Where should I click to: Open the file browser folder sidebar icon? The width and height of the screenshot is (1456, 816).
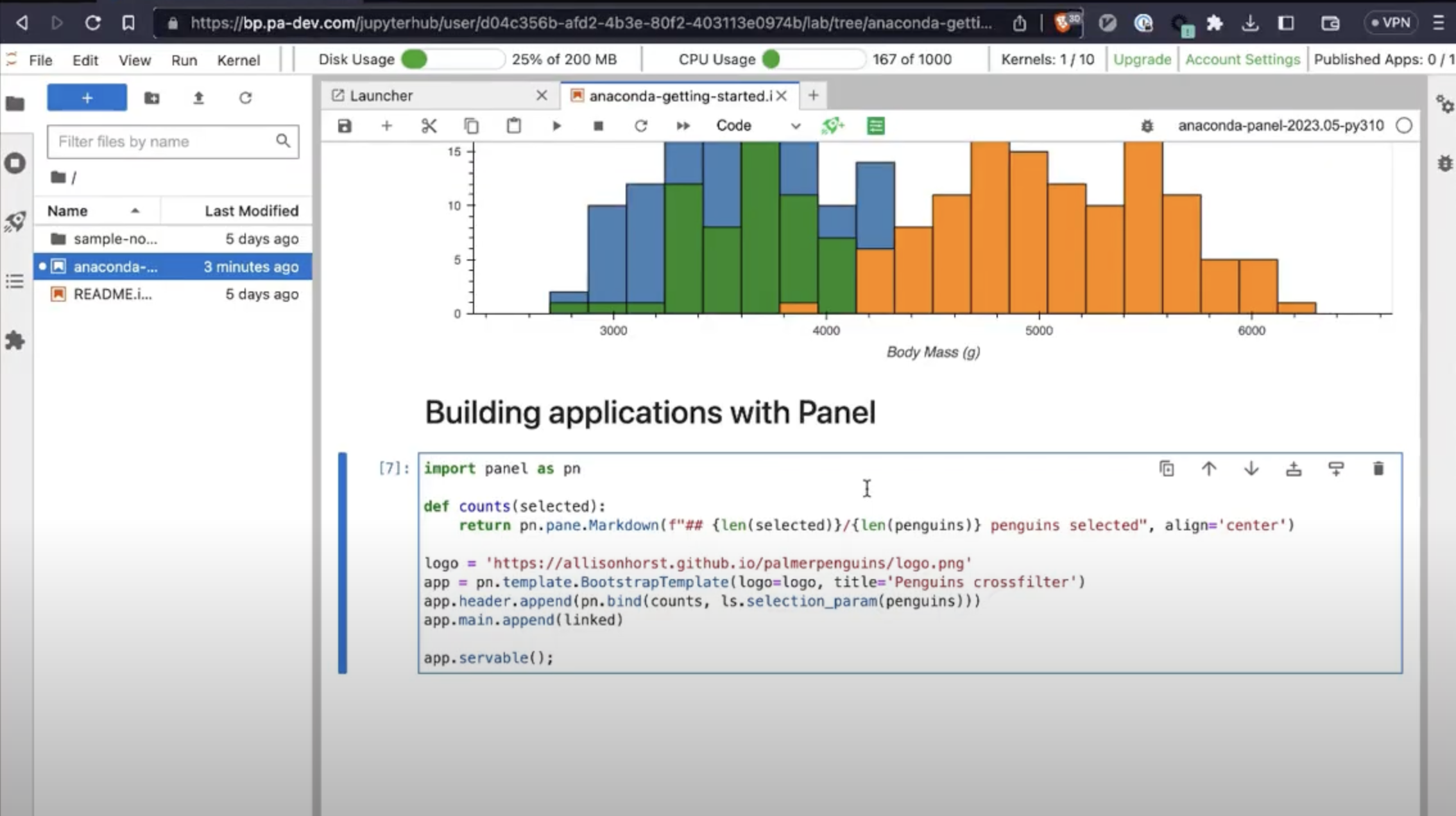click(15, 103)
